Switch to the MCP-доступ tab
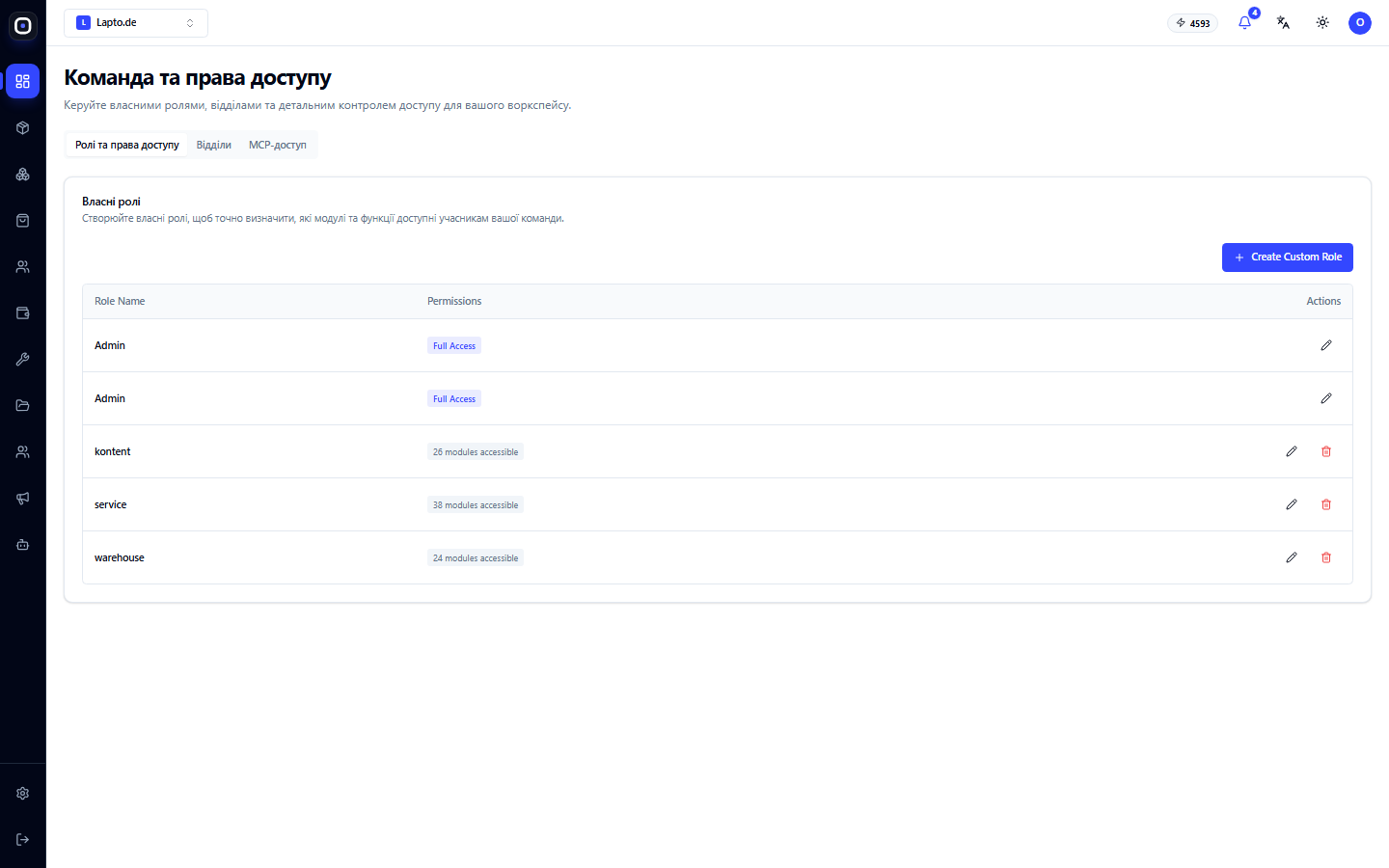The image size is (1389, 868). click(x=278, y=145)
